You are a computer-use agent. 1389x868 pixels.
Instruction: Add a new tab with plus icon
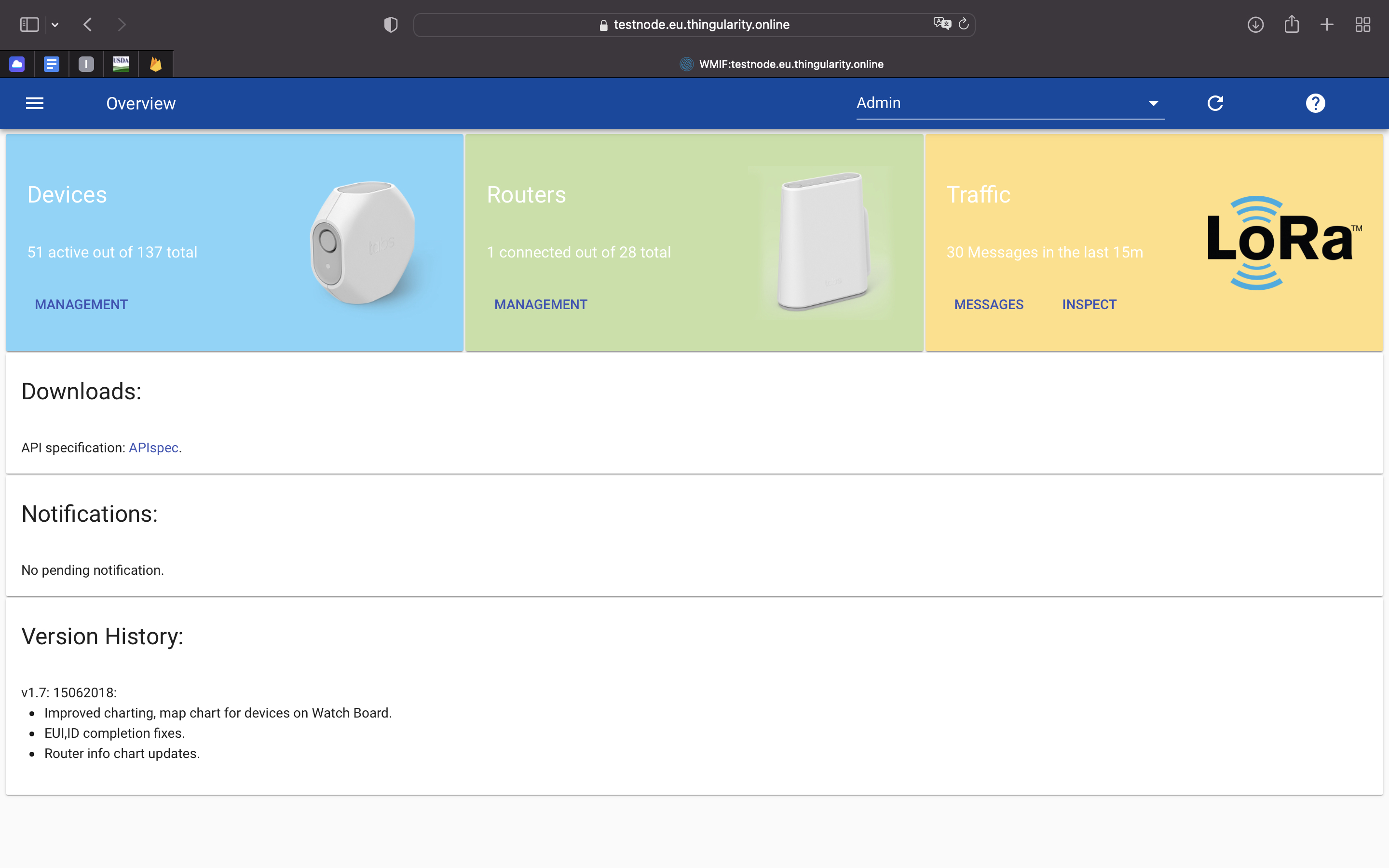[x=1327, y=25]
